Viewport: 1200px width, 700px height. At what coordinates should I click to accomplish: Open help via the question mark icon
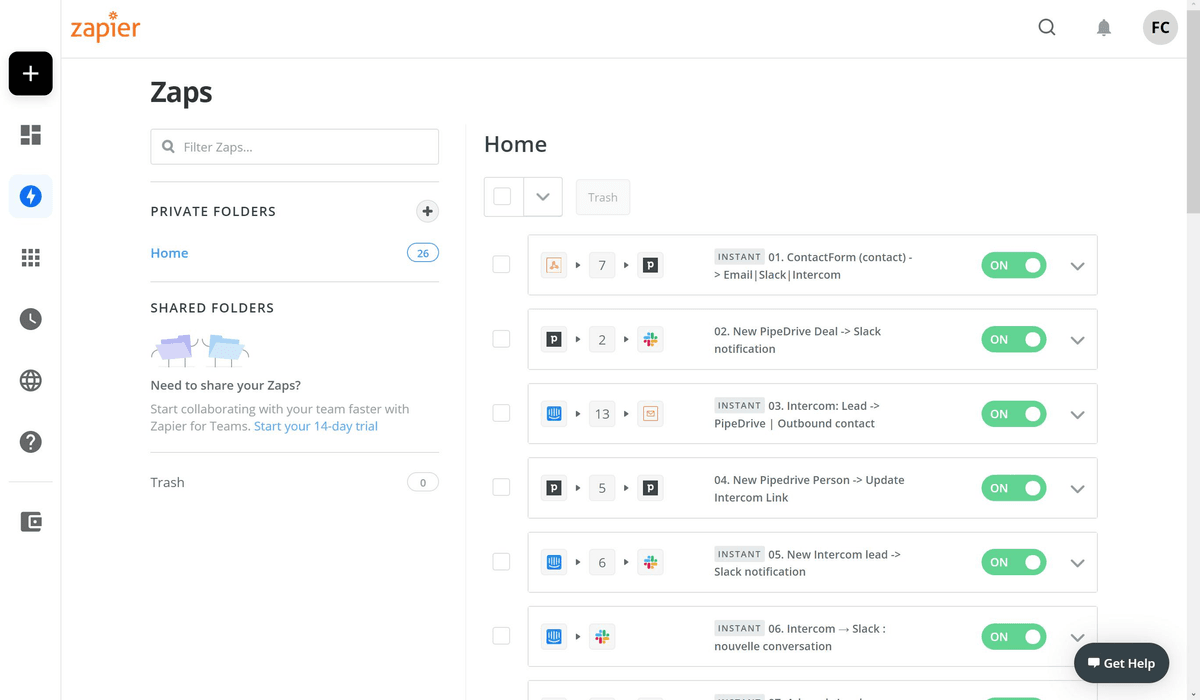[x=30, y=442]
